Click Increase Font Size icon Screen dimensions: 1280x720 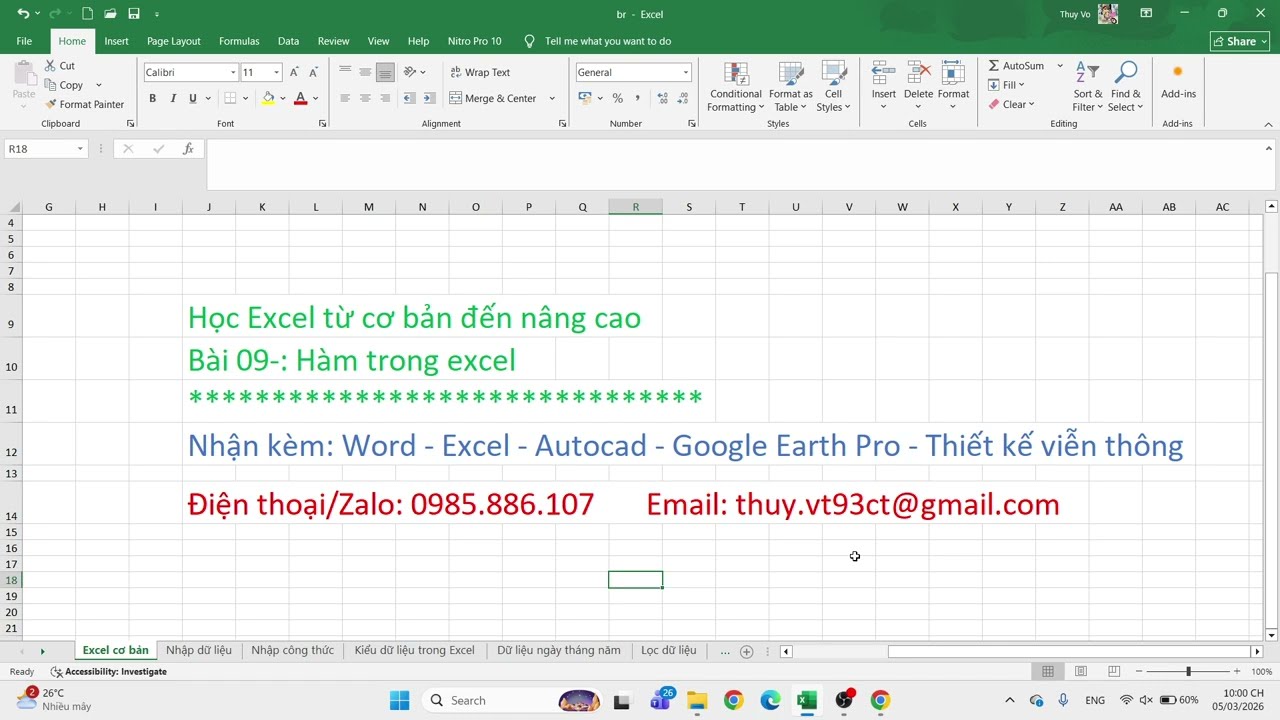(294, 72)
